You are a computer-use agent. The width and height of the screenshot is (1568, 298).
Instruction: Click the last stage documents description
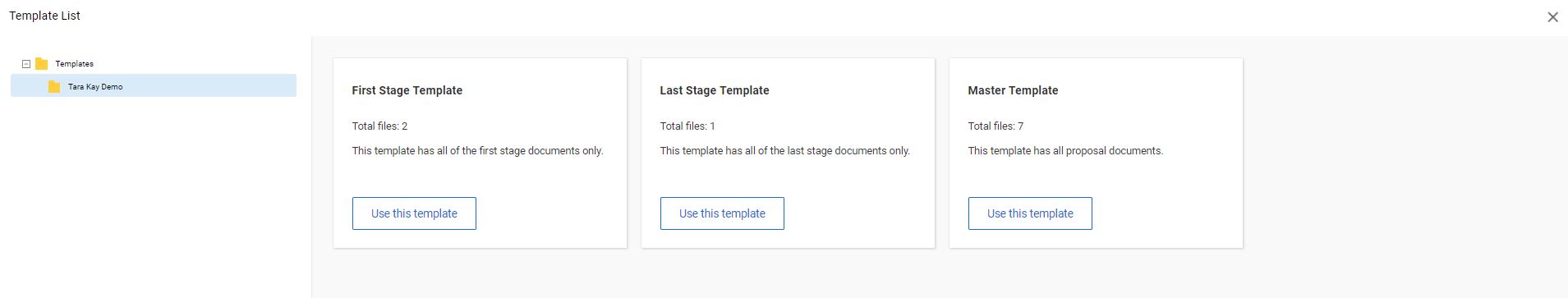[x=785, y=151]
